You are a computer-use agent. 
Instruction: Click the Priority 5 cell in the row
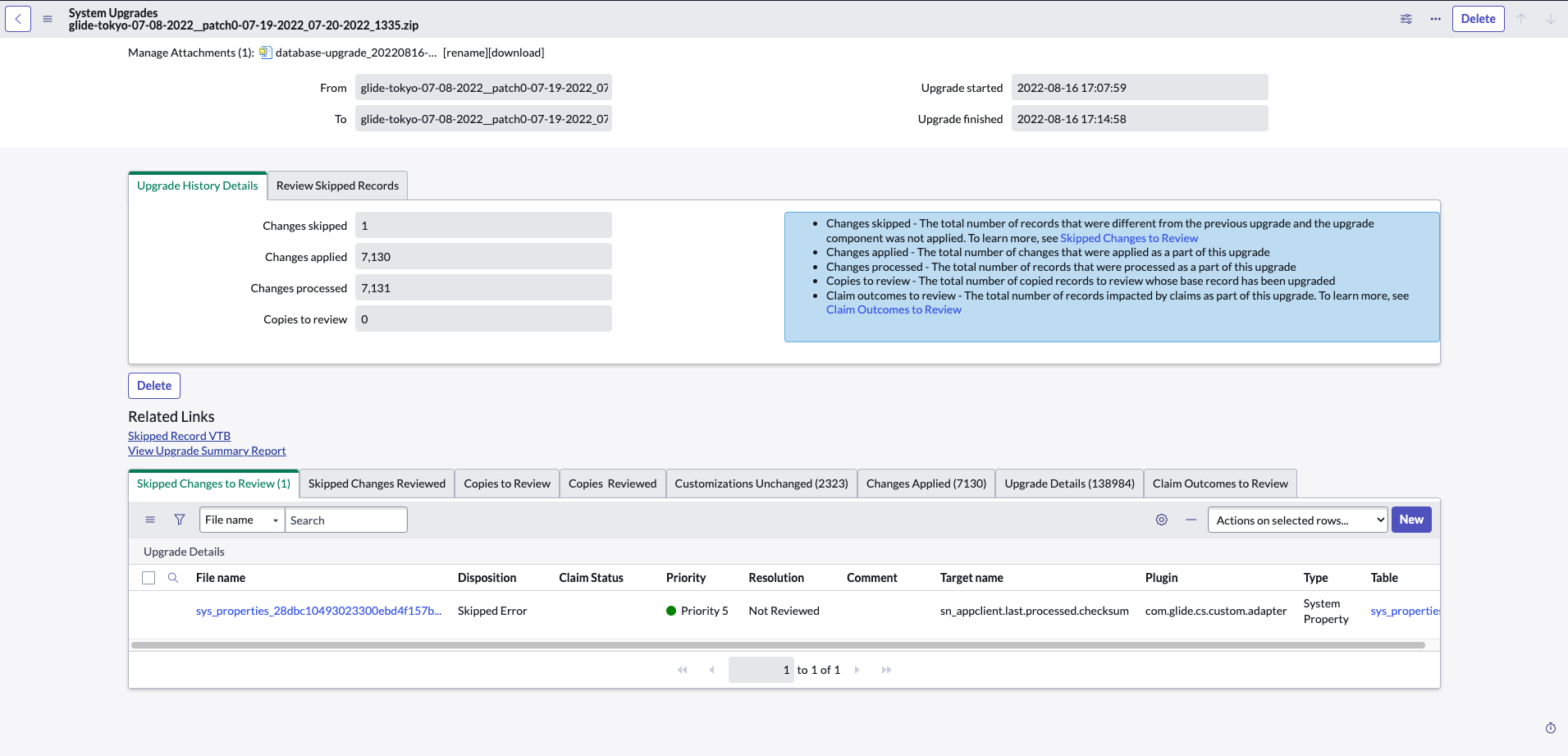697,611
